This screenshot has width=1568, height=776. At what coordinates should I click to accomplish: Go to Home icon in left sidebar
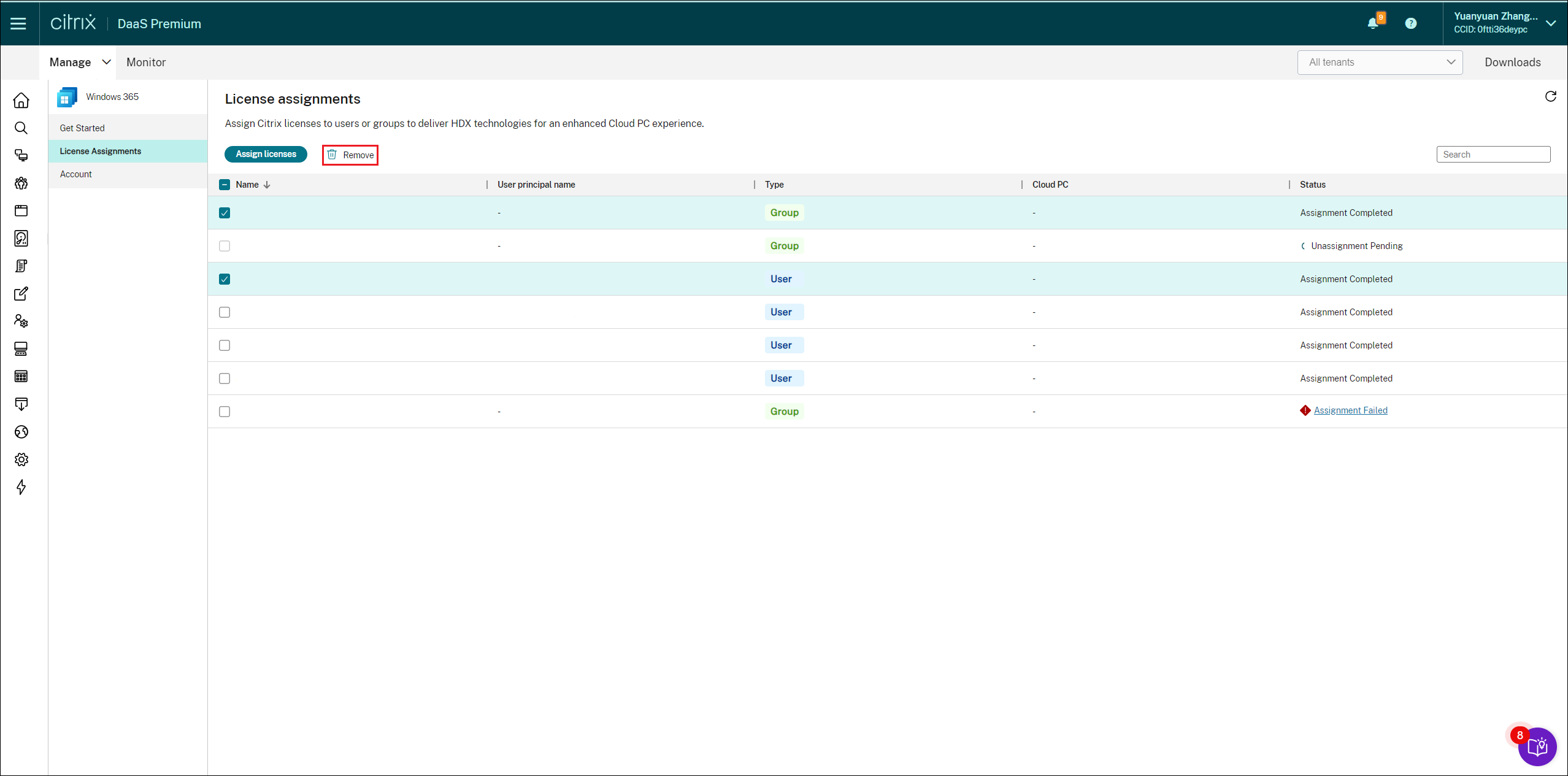click(x=21, y=100)
